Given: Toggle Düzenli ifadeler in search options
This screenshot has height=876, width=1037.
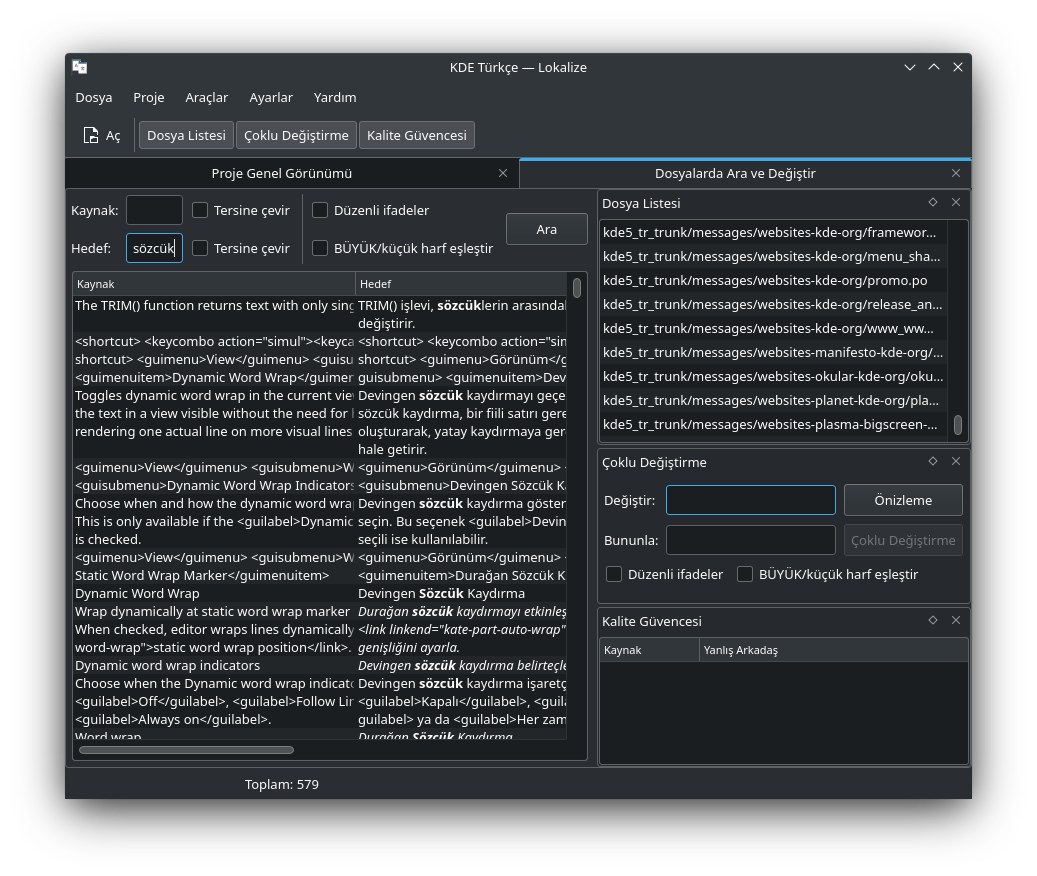Looking at the screenshot, I should pyautogui.click(x=320, y=210).
